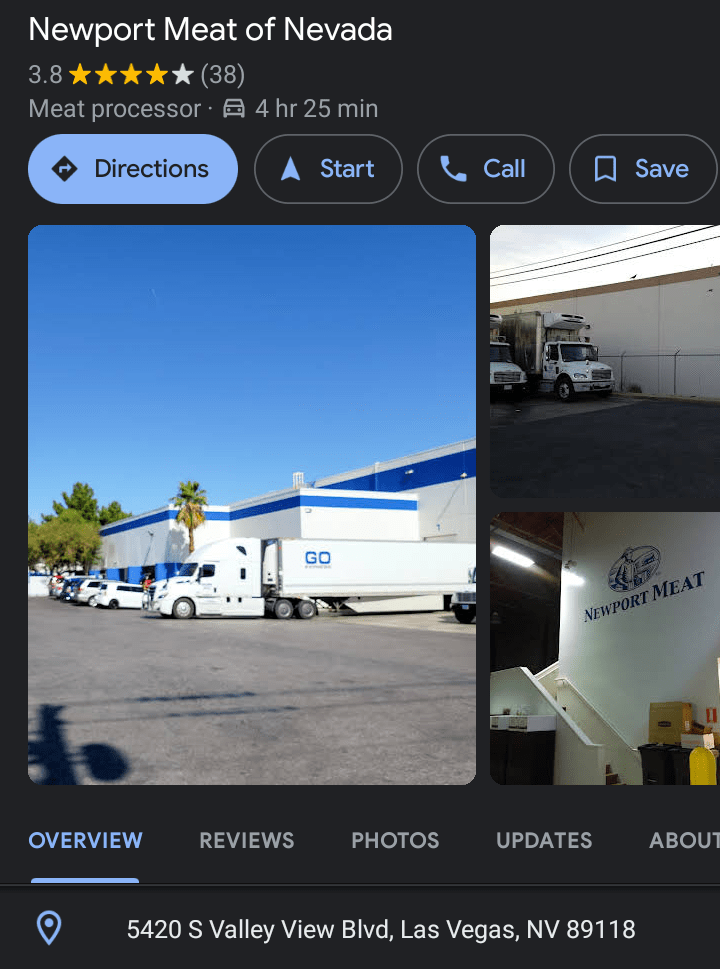
Task: Open the Newport Meat wall logo photo
Action: [605, 648]
